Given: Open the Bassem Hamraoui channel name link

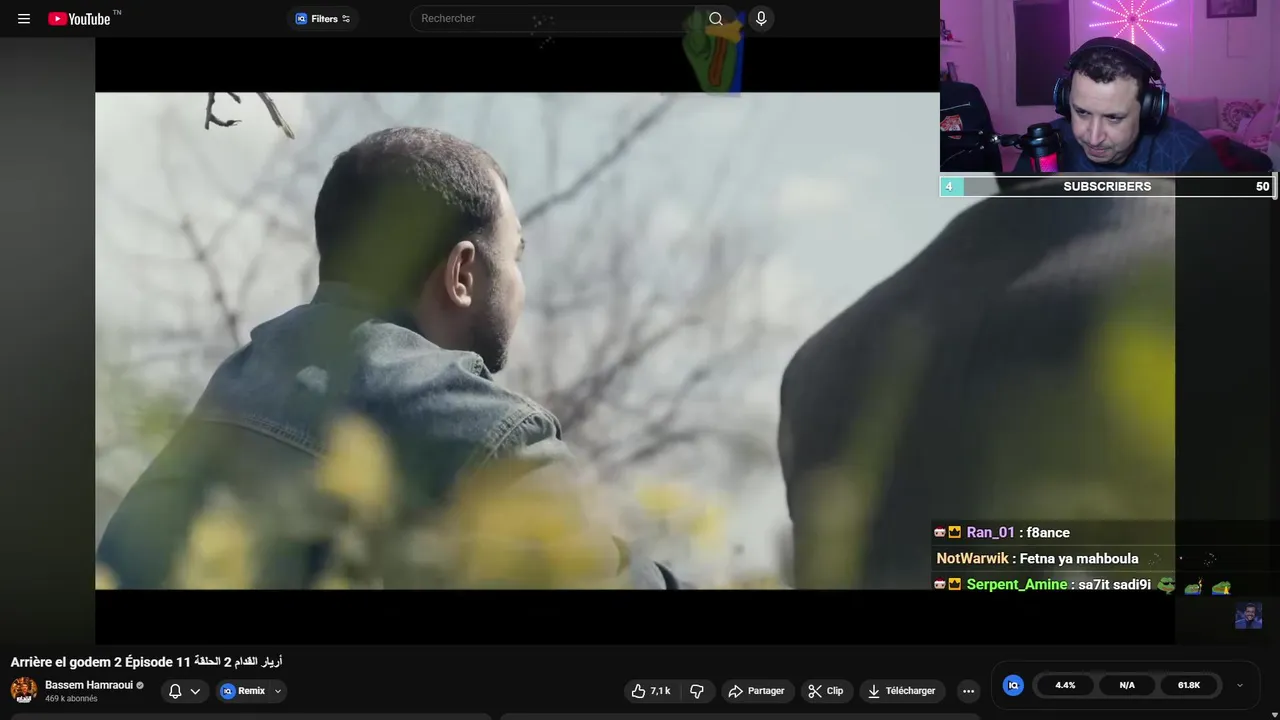Looking at the screenshot, I should click(x=89, y=685).
